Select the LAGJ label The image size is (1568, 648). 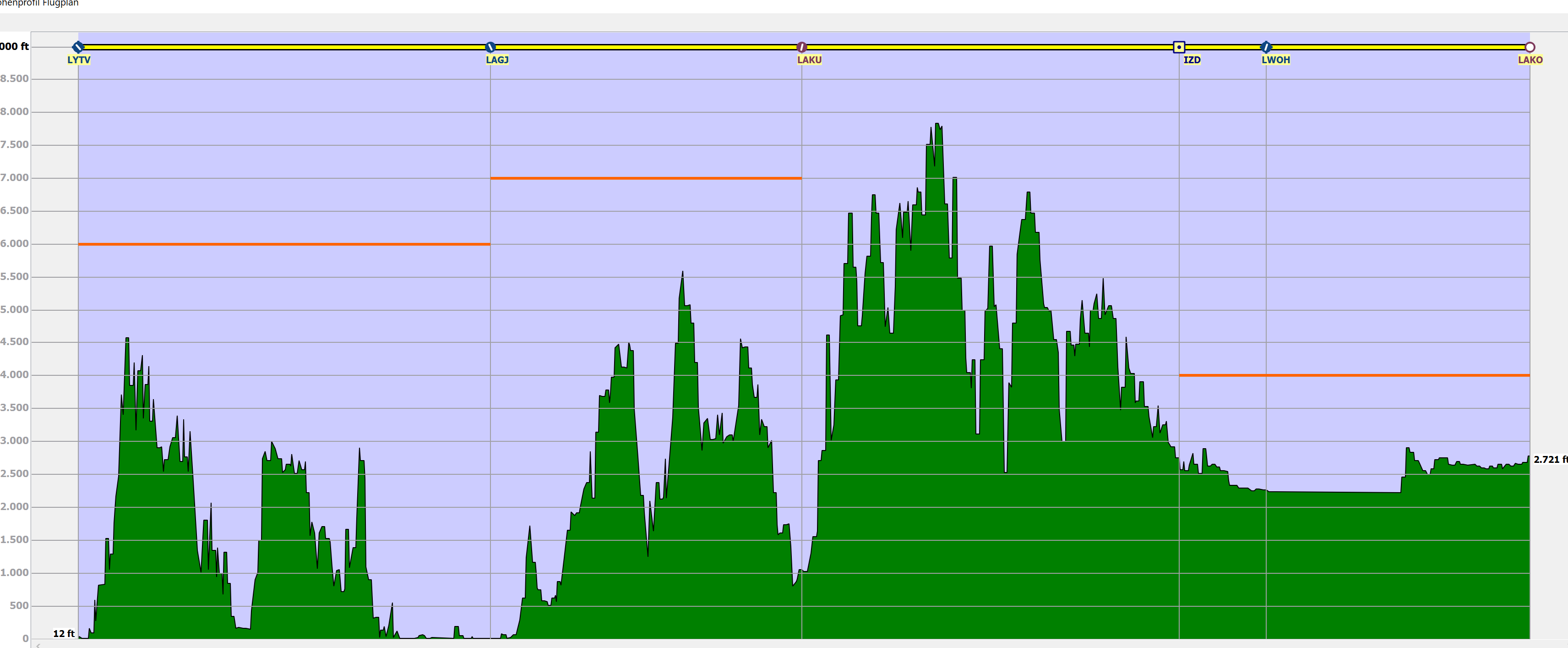[x=497, y=60]
